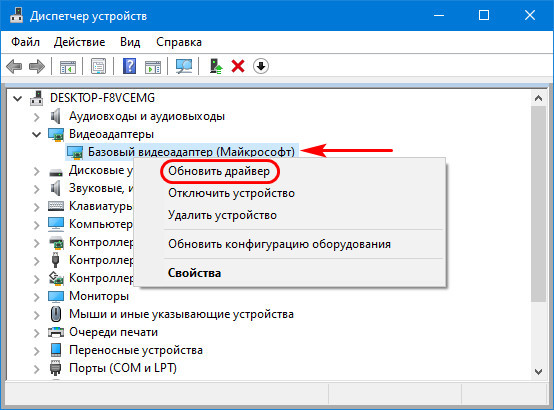Click the Update driver toolbar icon with green arrow
Viewport: 554px width, 410px height.
click(215, 66)
